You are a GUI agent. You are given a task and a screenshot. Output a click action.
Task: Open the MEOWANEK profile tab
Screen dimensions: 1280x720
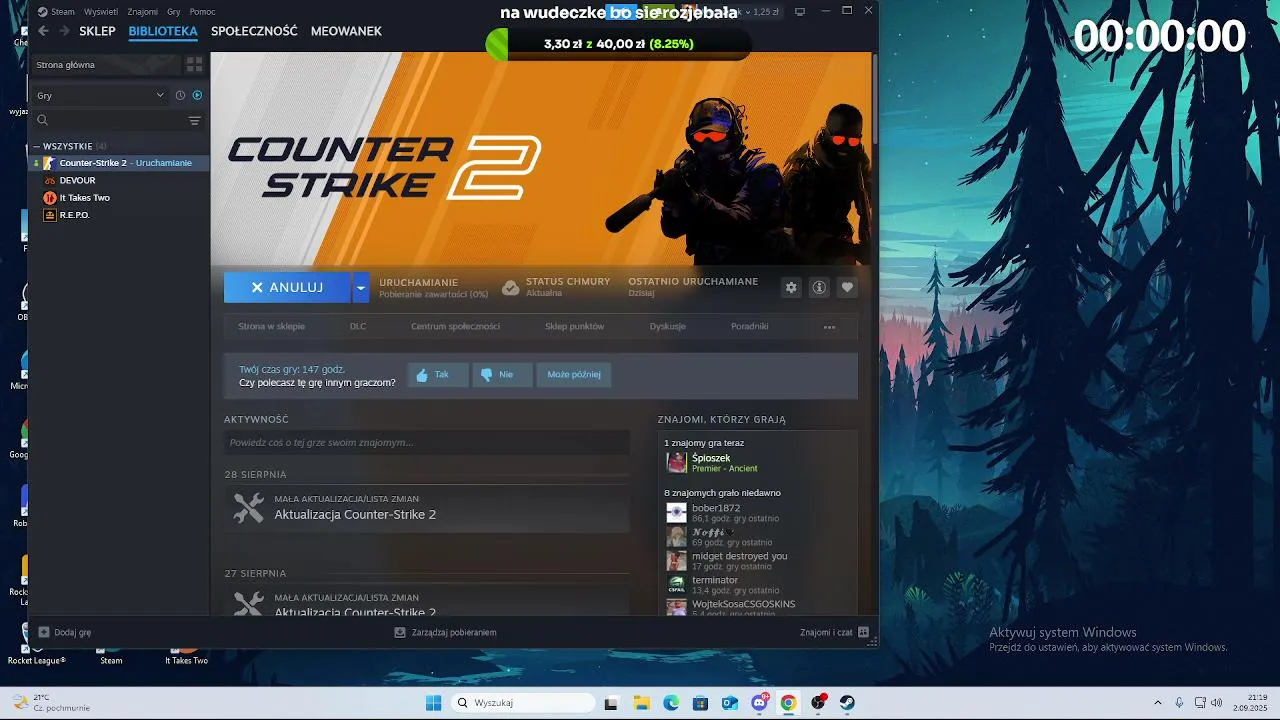[x=346, y=31]
